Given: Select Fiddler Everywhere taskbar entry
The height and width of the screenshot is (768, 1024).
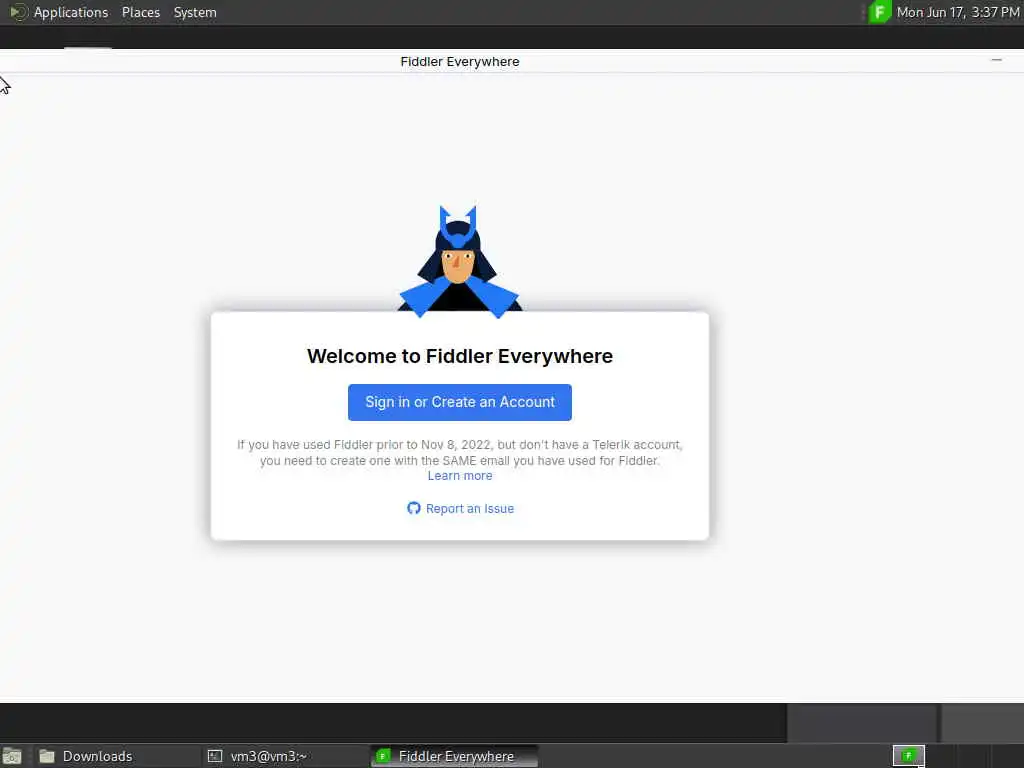Looking at the screenshot, I should [455, 756].
